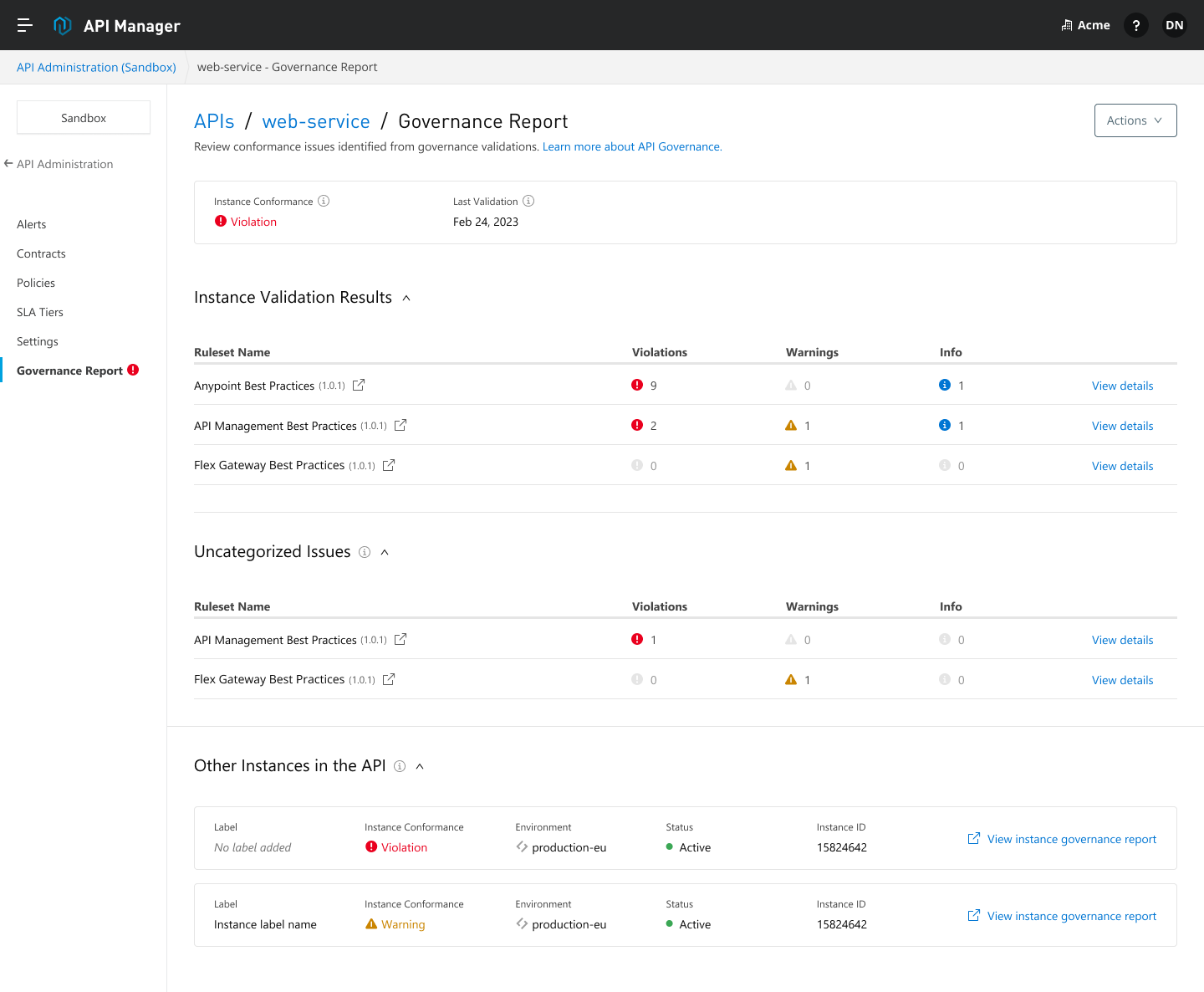The height and width of the screenshot is (992, 1204).
Task: Open Policies in the sidebar
Action: point(36,283)
